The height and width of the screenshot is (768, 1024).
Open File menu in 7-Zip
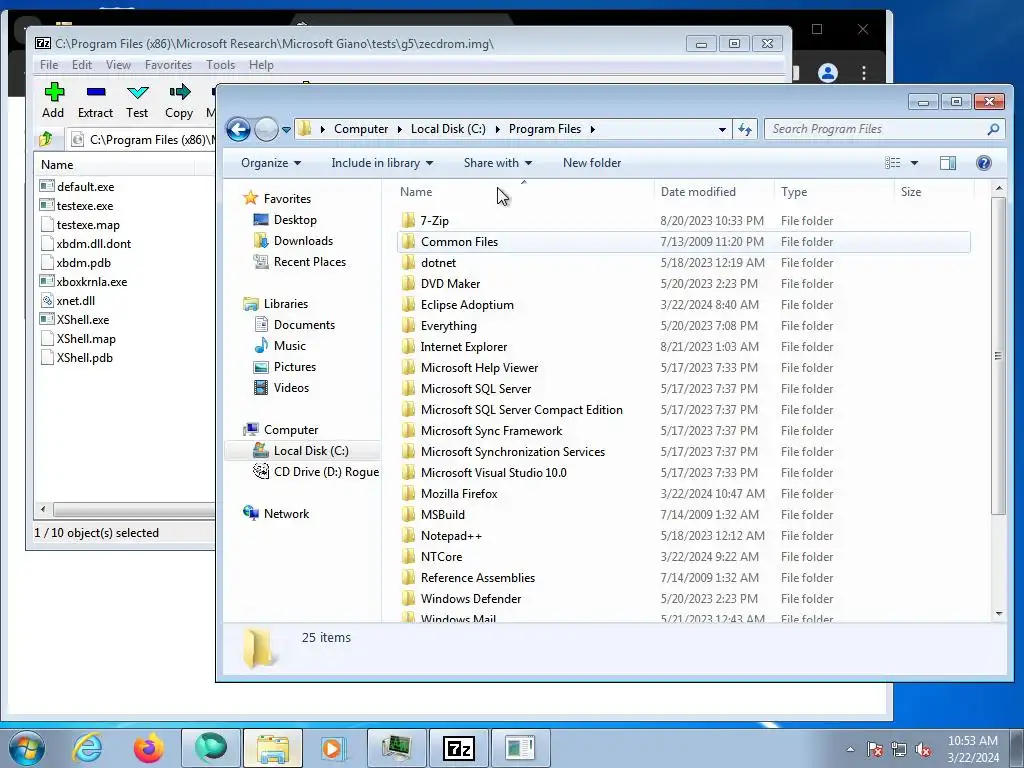pos(49,65)
